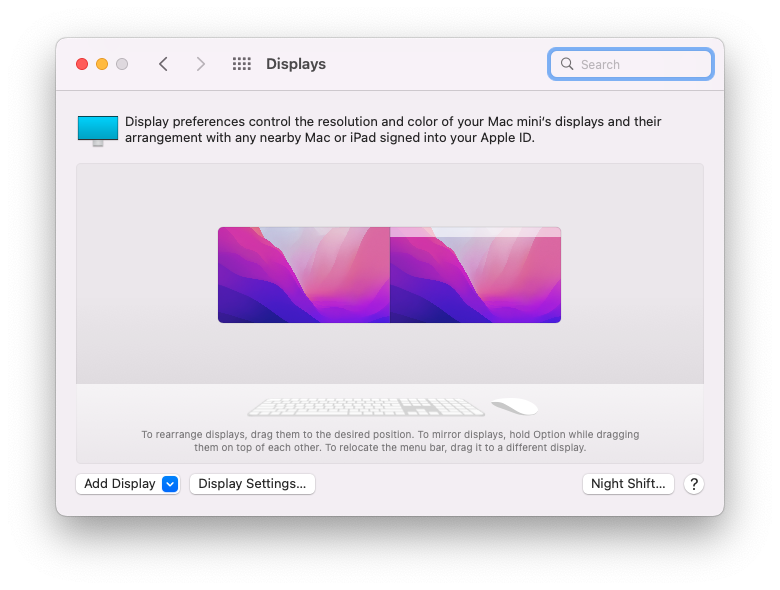Click the white menu bar strip on the right display

click(476, 232)
